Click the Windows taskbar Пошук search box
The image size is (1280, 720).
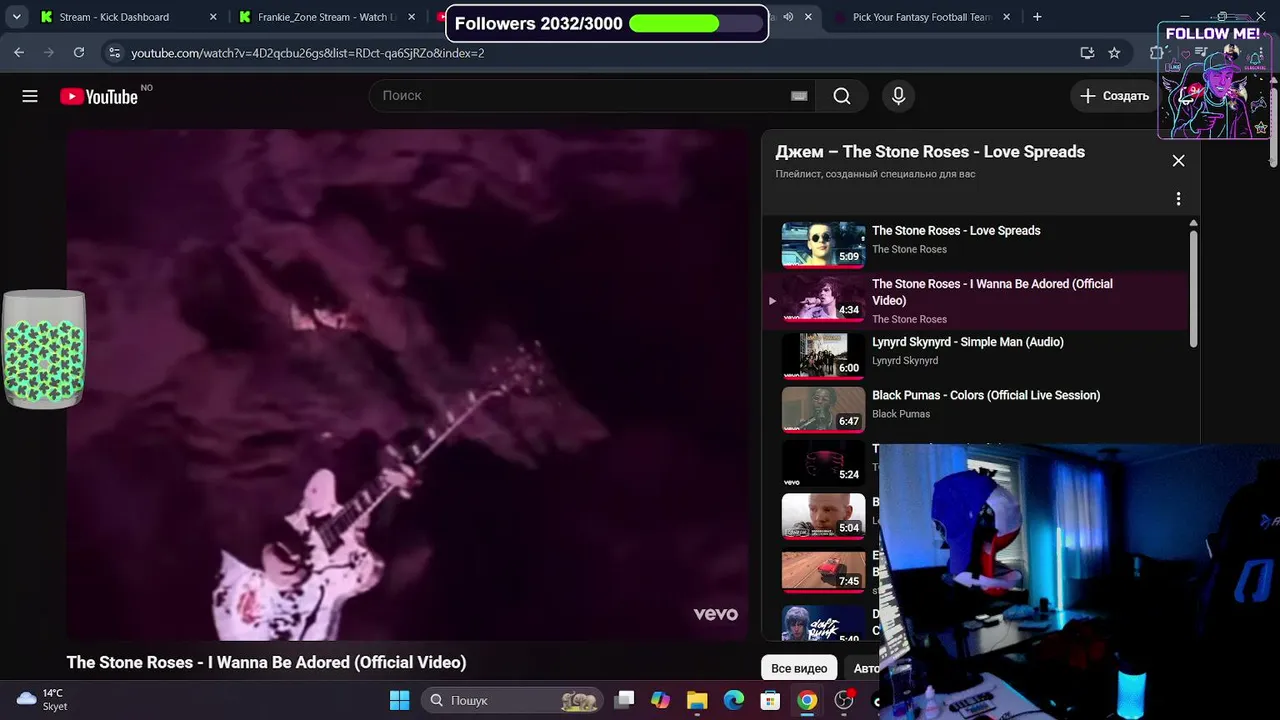(512, 700)
